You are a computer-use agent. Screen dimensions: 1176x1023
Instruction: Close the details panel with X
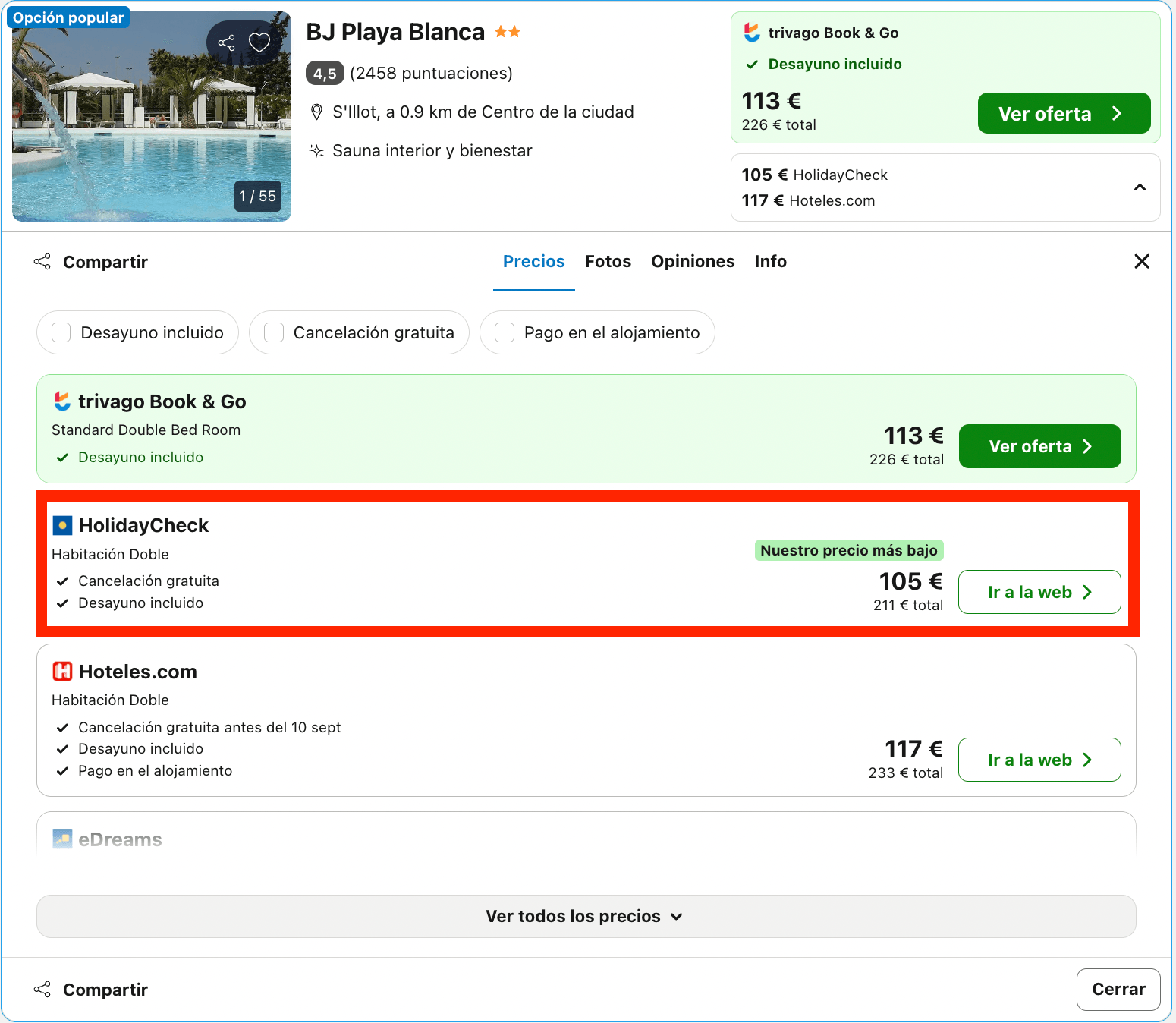(1141, 261)
